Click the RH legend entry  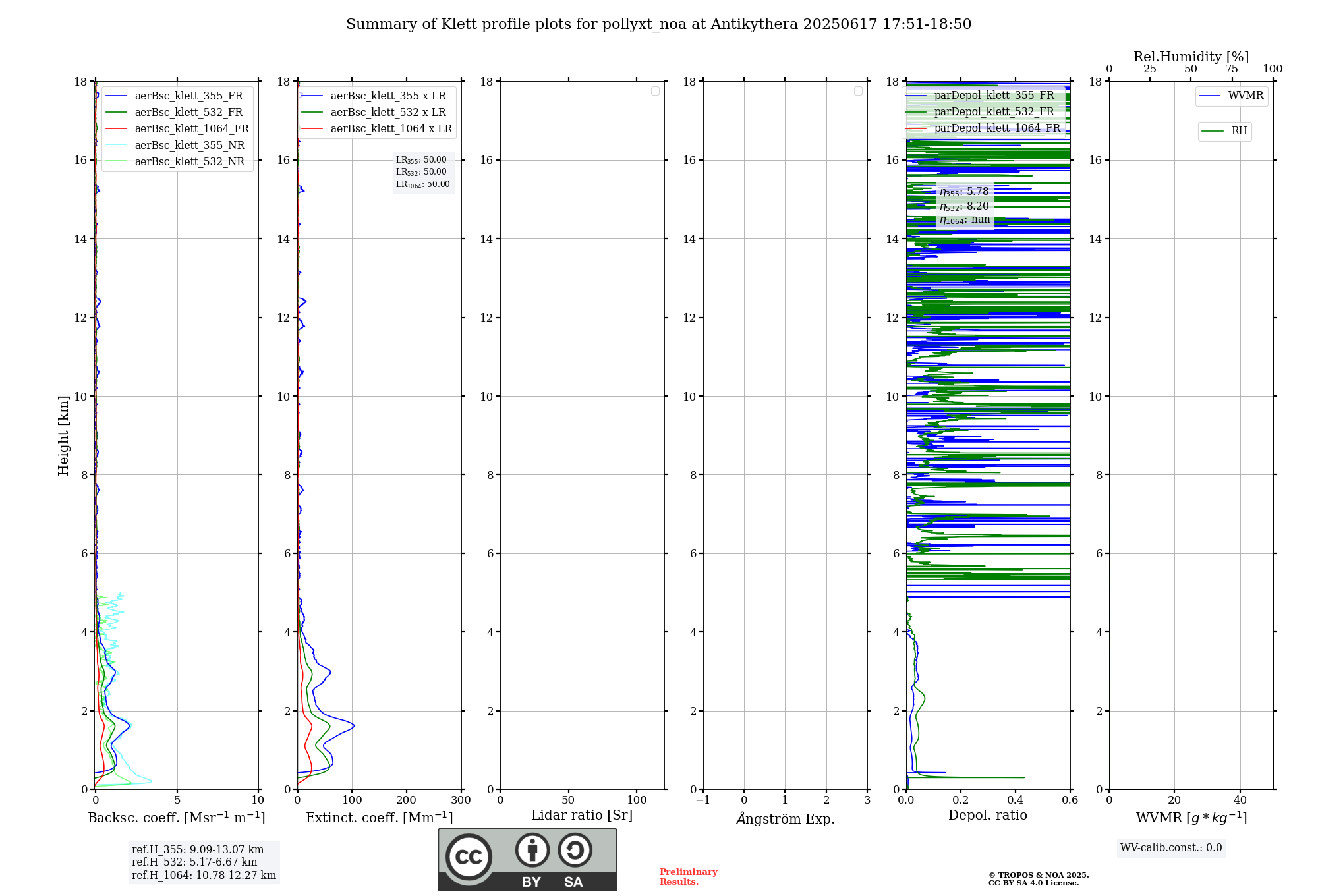[1224, 131]
